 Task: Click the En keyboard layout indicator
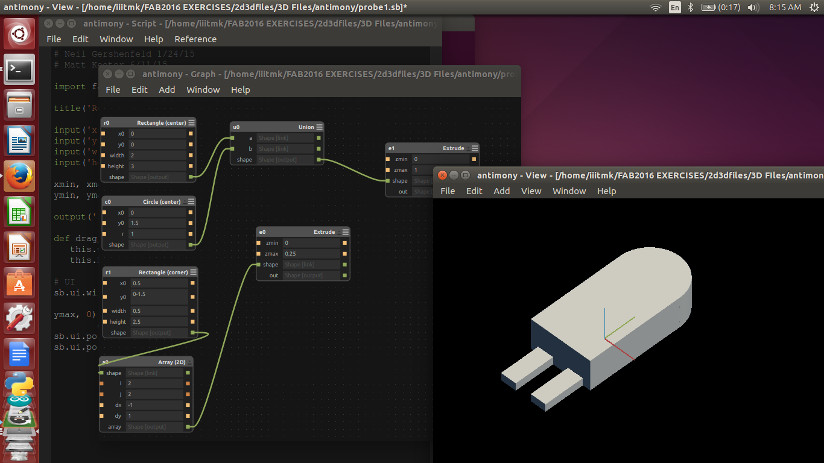click(675, 7)
